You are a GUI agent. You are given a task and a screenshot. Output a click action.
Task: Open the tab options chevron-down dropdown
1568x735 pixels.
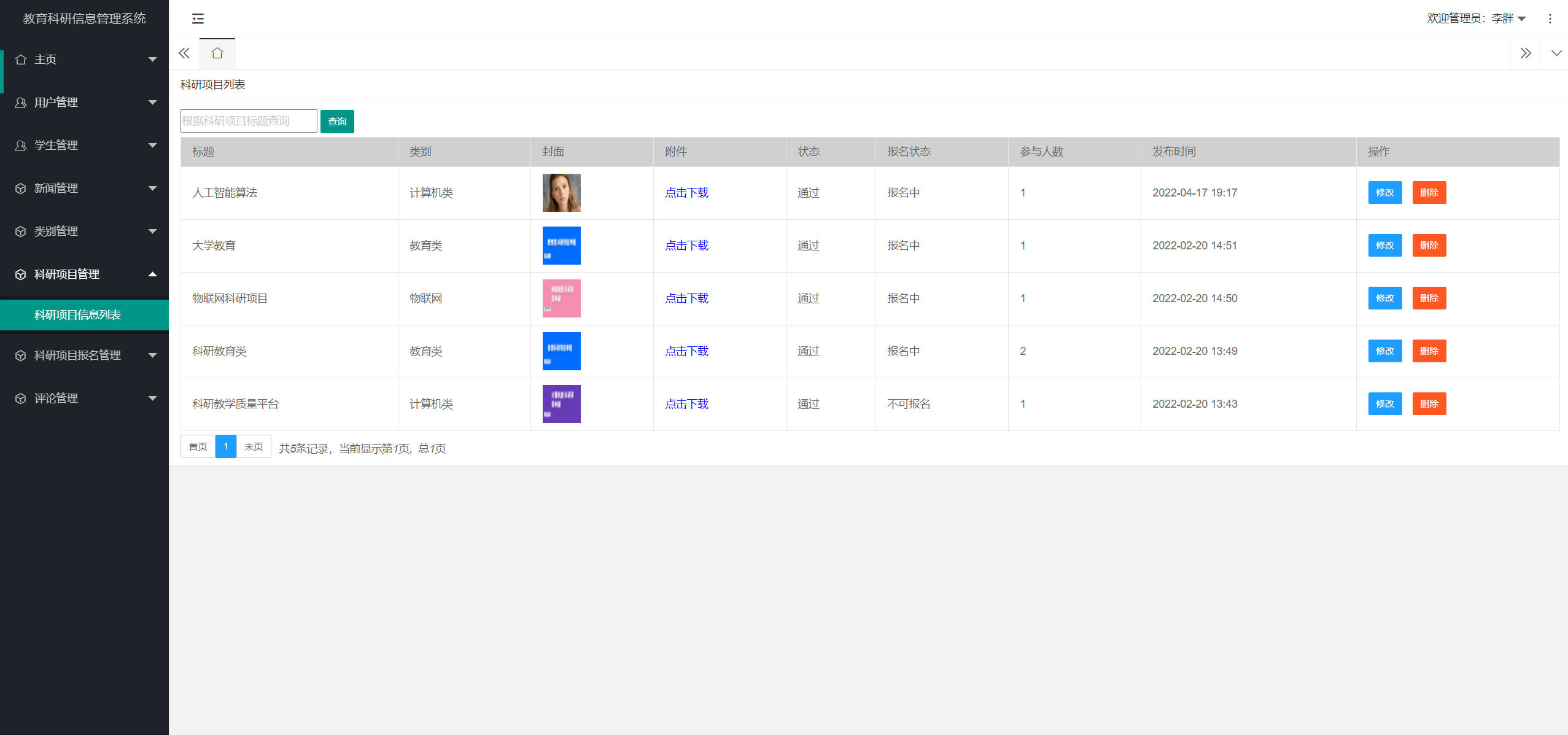point(1556,53)
